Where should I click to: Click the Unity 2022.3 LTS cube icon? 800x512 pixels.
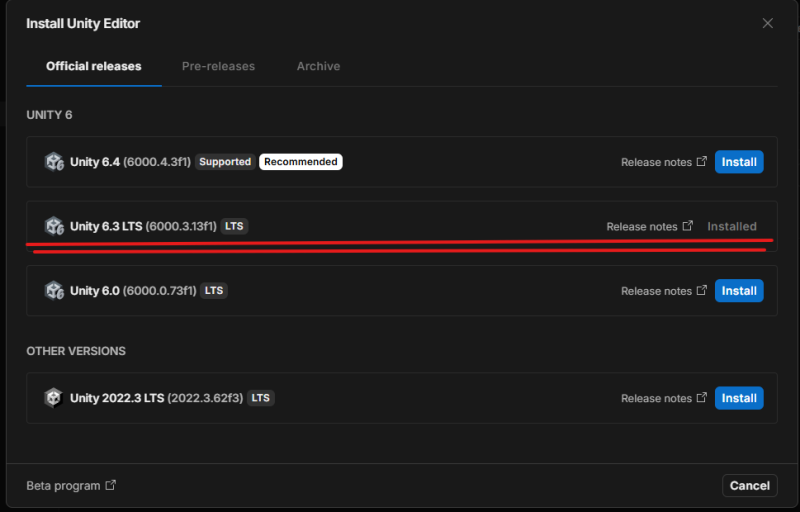54,398
